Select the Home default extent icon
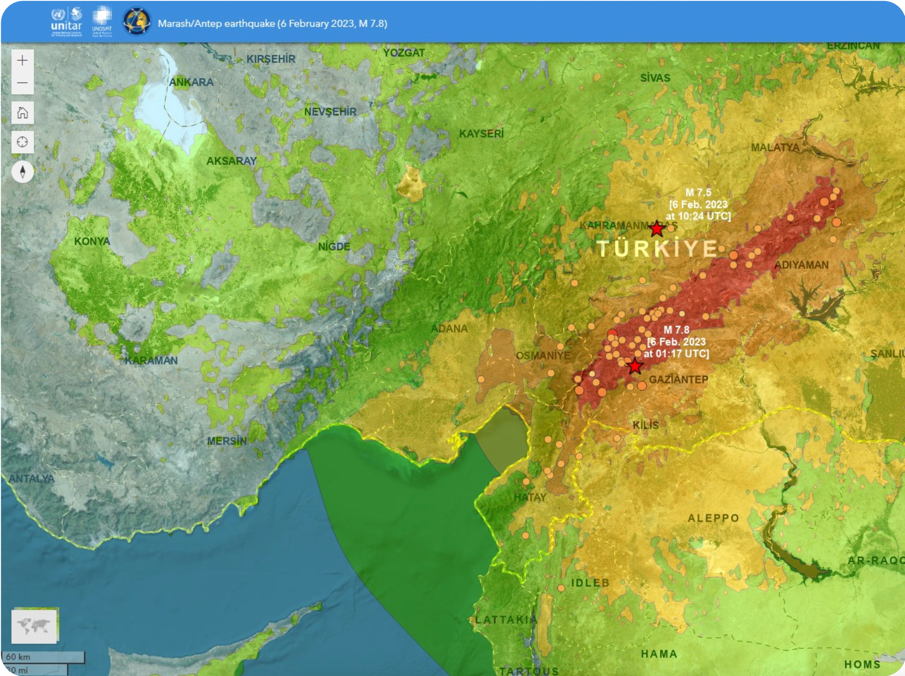Screen dimensions: 905x676 coord(21,113)
